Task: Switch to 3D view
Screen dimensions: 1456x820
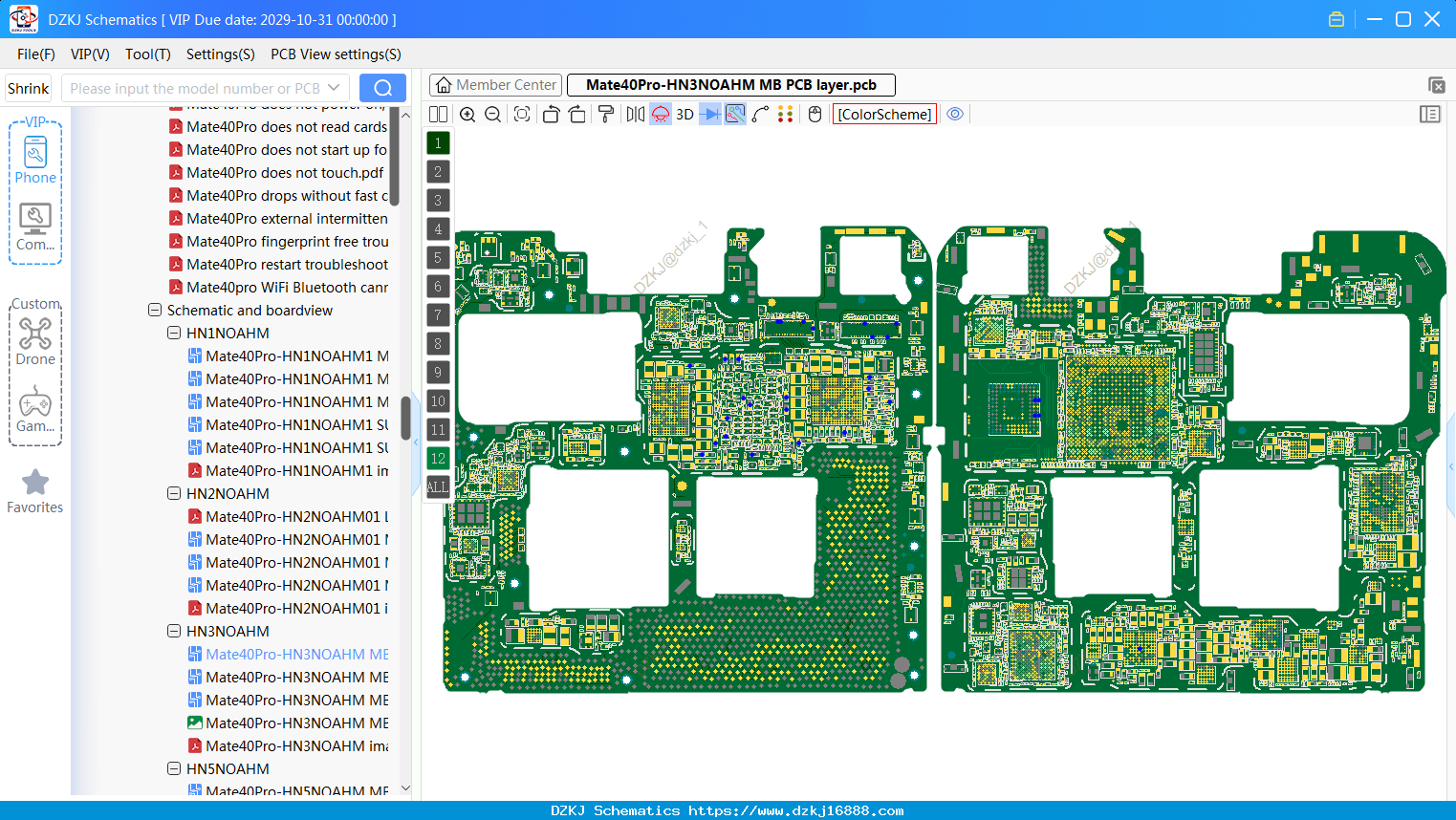Action: tap(685, 114)
